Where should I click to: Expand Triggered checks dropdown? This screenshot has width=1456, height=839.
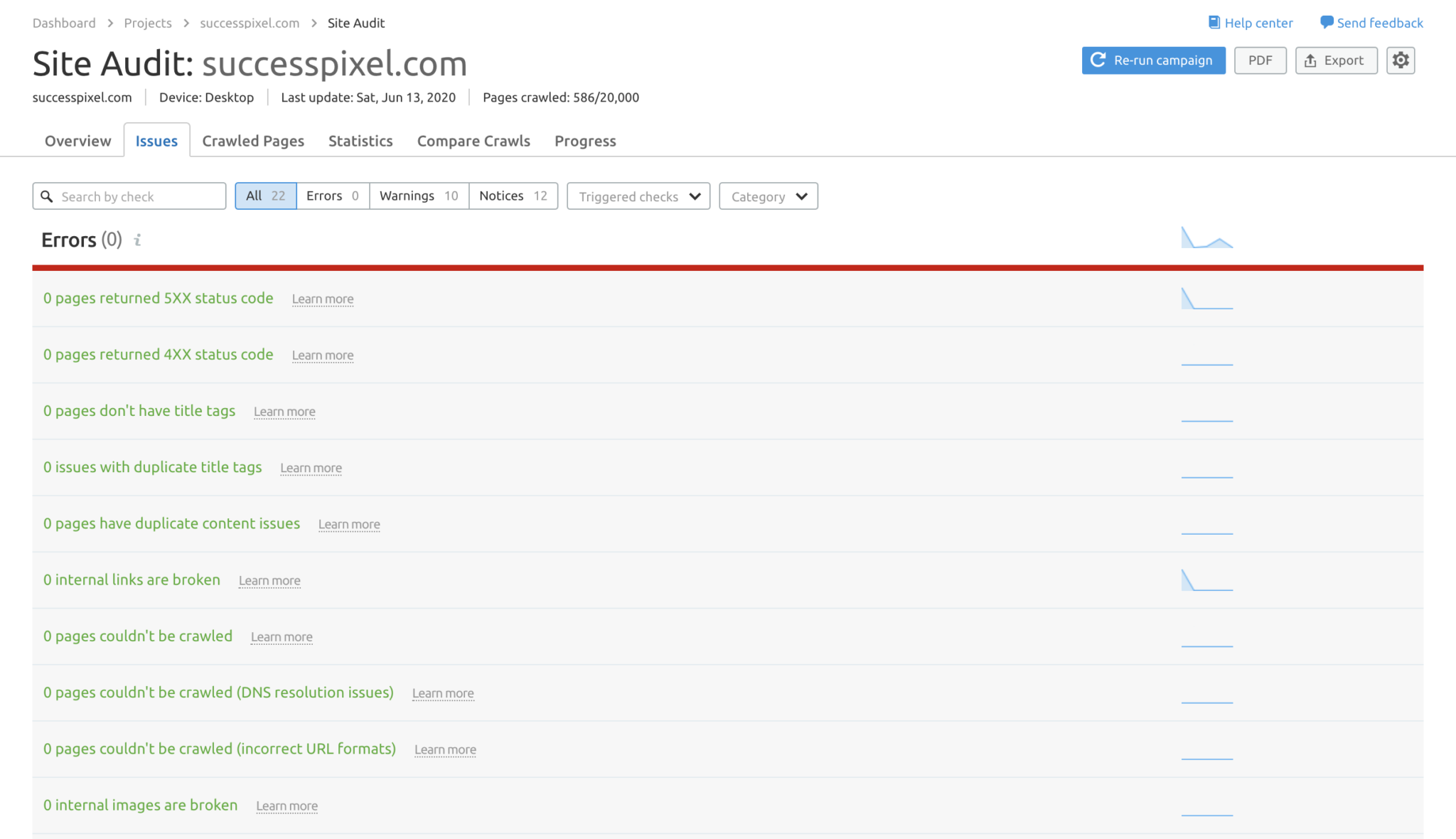pos(638,196)
